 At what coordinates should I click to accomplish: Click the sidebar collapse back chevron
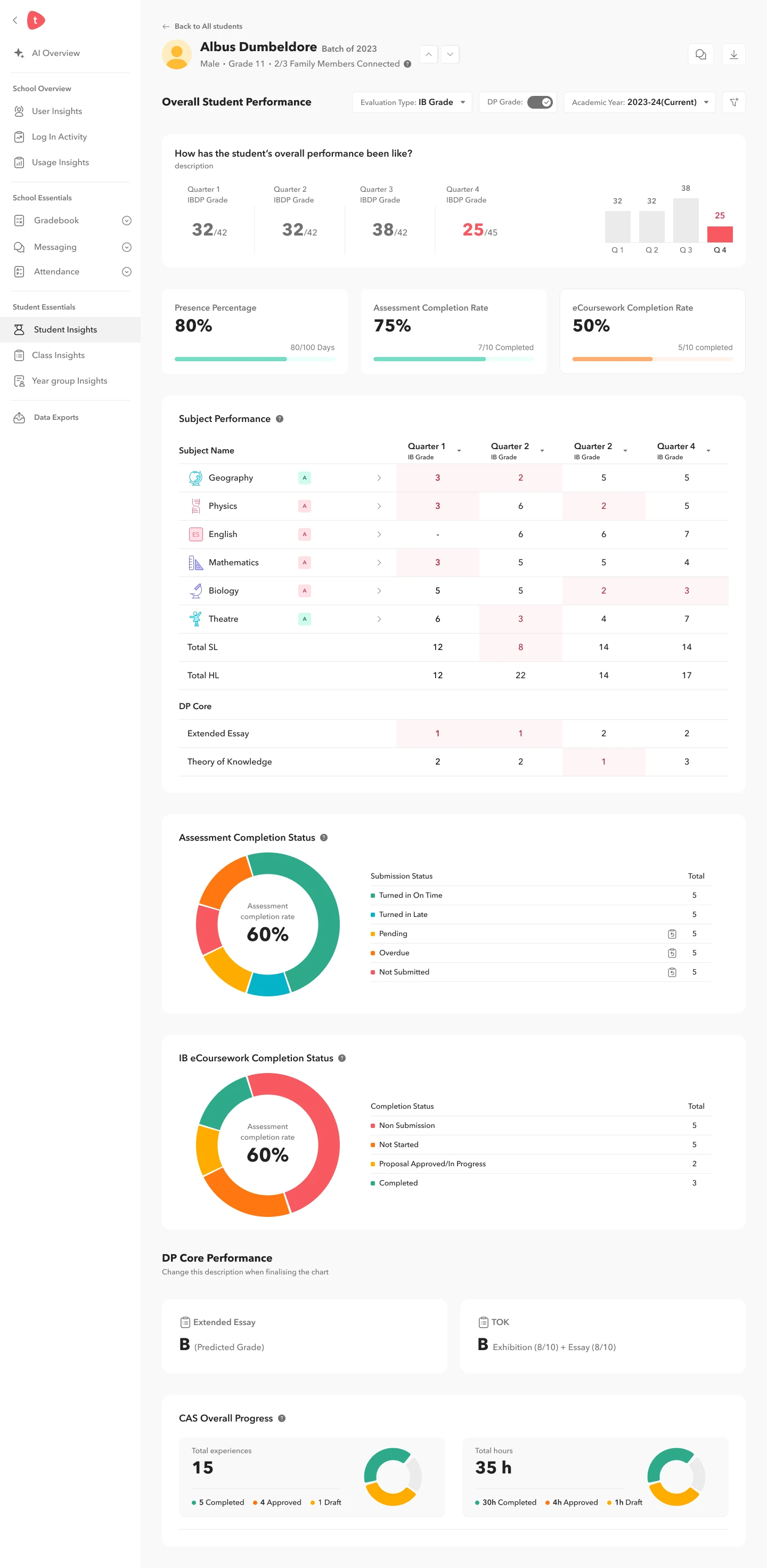click(x=15, y=20)
